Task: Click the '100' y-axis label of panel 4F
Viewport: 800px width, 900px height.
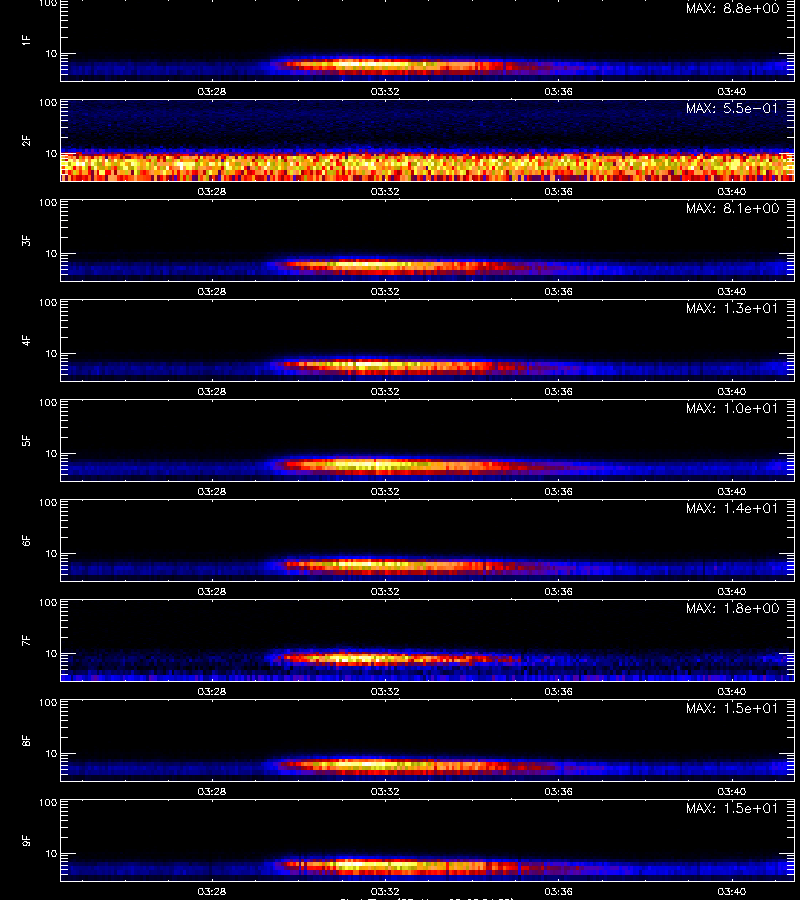Action: pos(48,302)
